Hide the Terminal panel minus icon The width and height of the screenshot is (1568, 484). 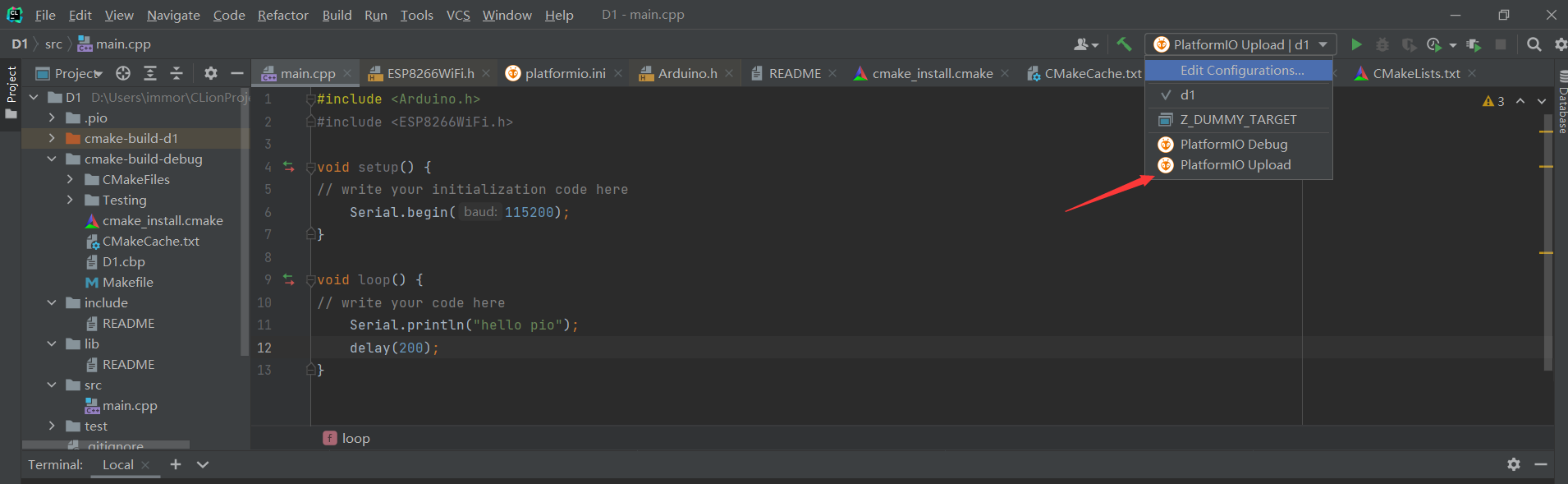point(1541,464)
